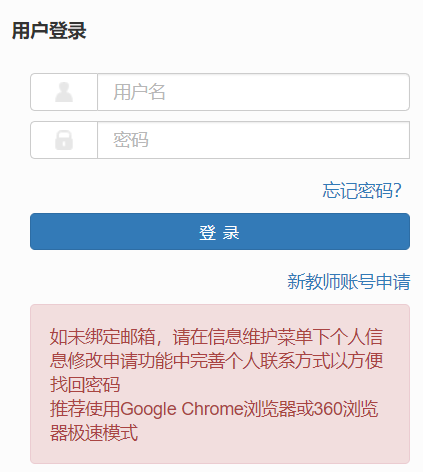Focus the 用户名 username input field
This screenshot has height=472, width=423.
(x=253, y=92)
